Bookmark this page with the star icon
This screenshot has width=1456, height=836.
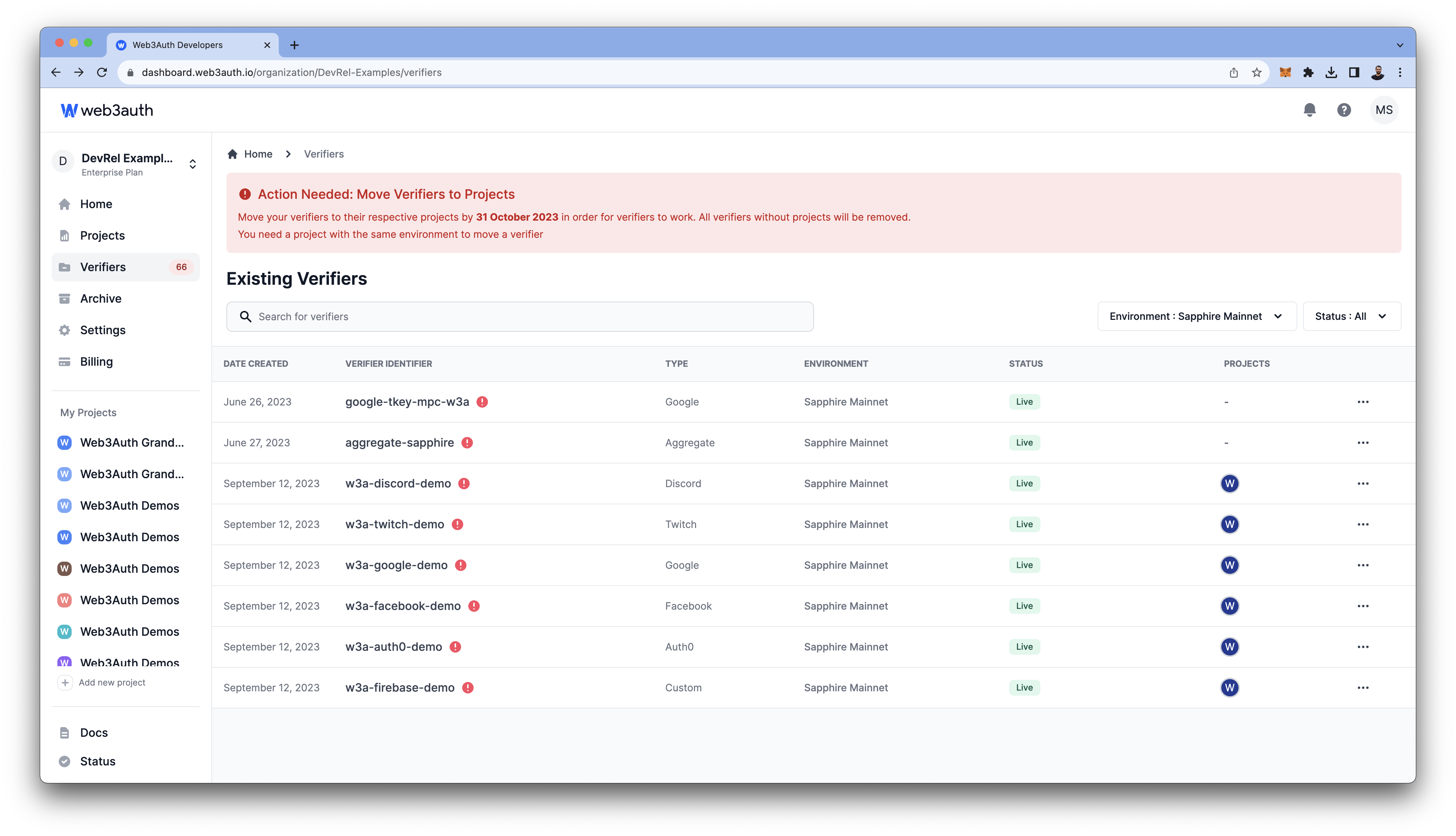click(x=1256, y=72)
